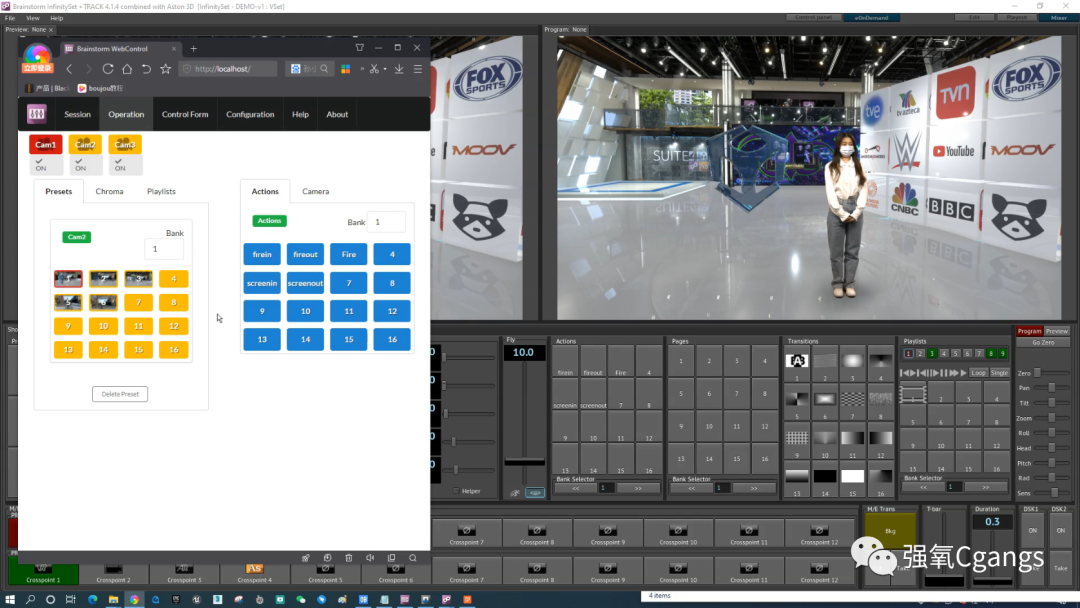Screen dimensions: 1080x608
Task: Enable the Helper checkbox
Action: click(457, 491)
